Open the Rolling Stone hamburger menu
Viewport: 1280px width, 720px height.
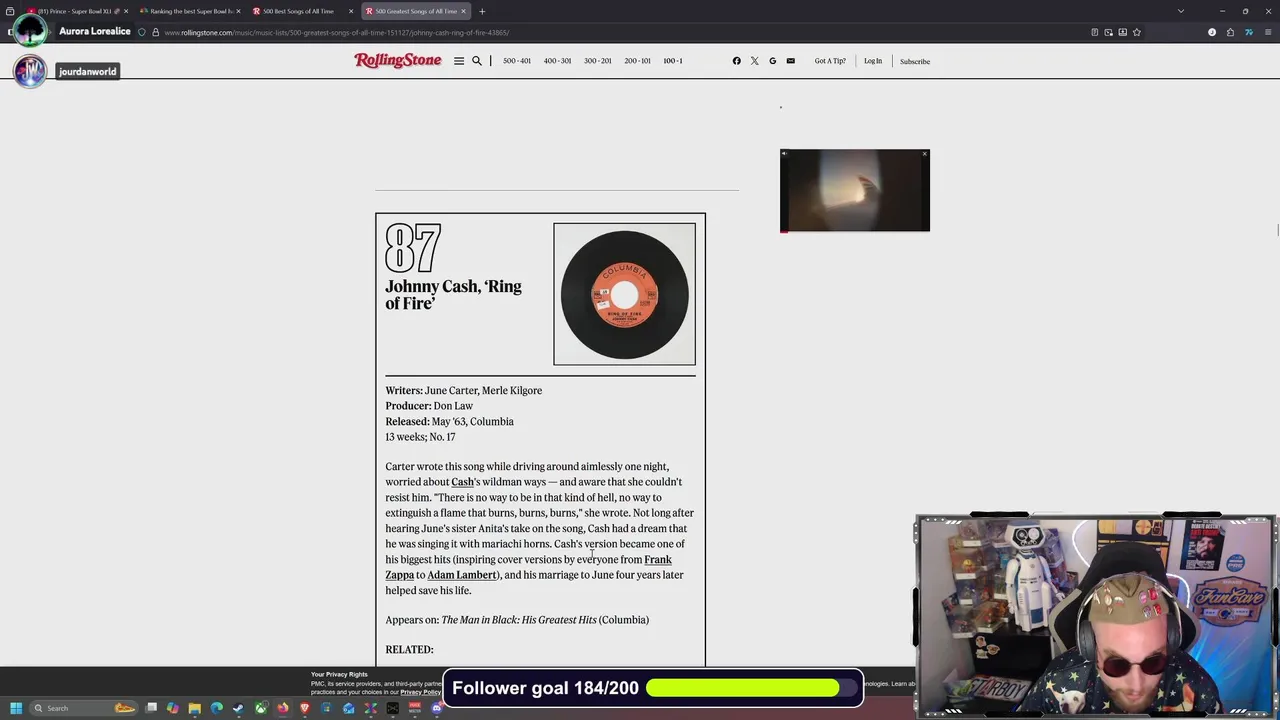[459, 61]
